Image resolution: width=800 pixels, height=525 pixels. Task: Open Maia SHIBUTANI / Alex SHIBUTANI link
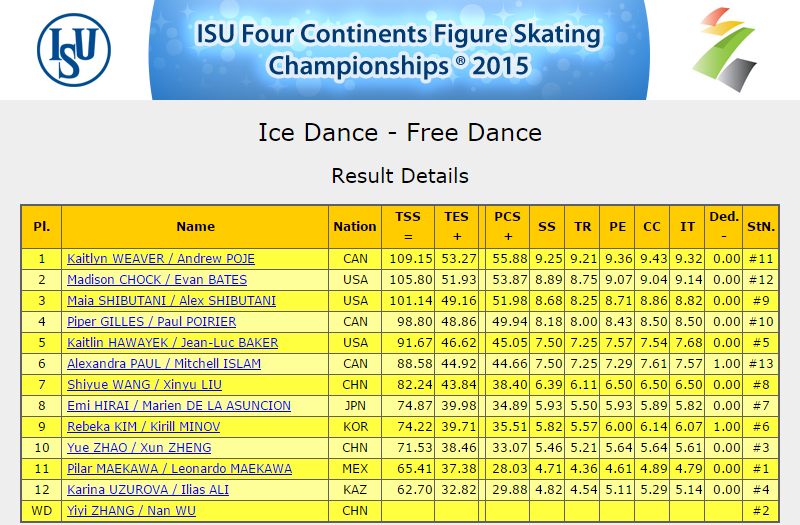(171, 301)
